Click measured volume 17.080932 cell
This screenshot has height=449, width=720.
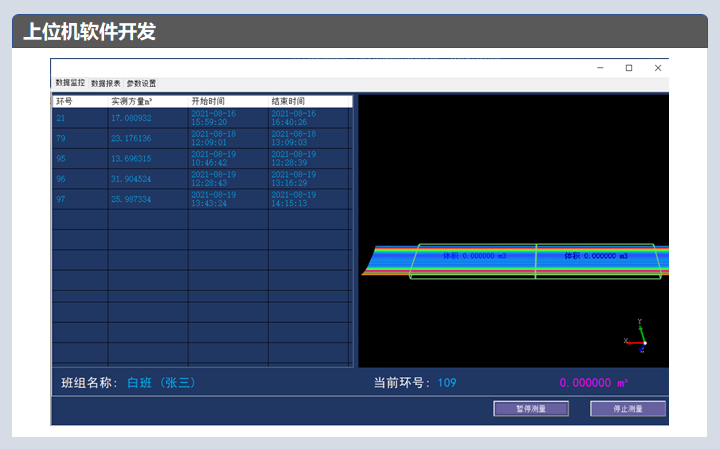(x=148, y=118)
